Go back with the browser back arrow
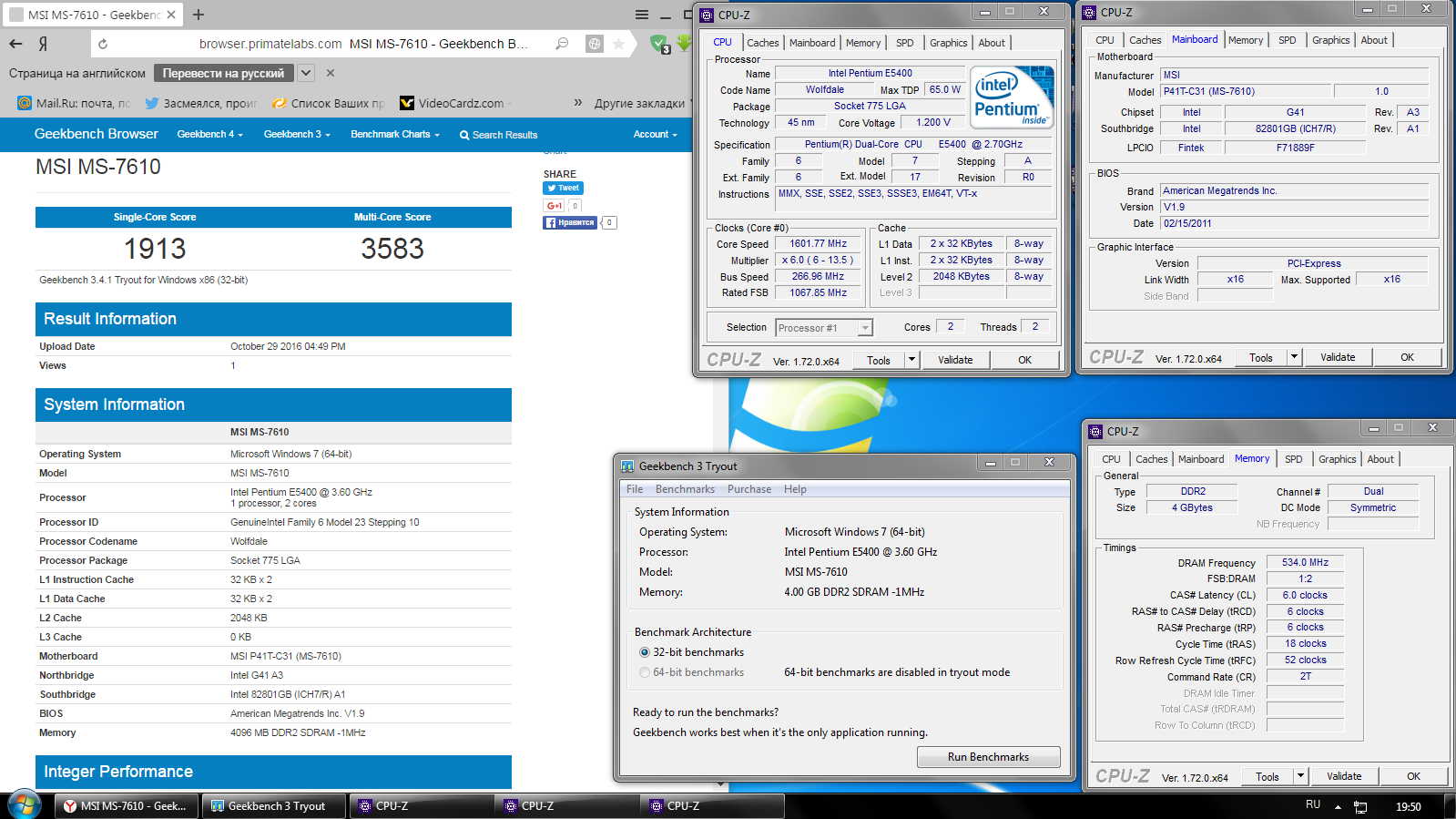The width and height of the screenshot is (1456, 819). coord(15,44)
